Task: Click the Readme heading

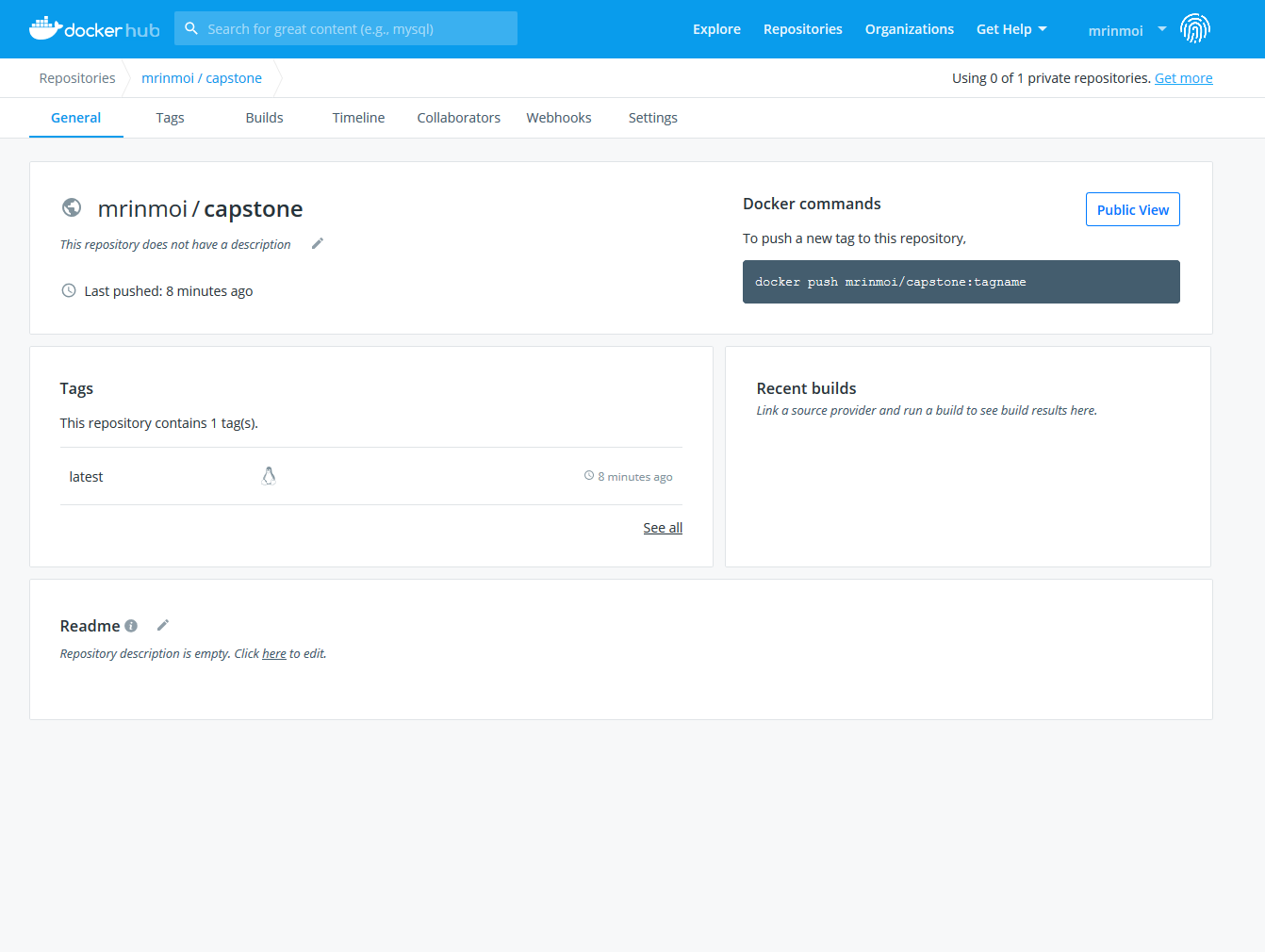Action: point(90,626)
